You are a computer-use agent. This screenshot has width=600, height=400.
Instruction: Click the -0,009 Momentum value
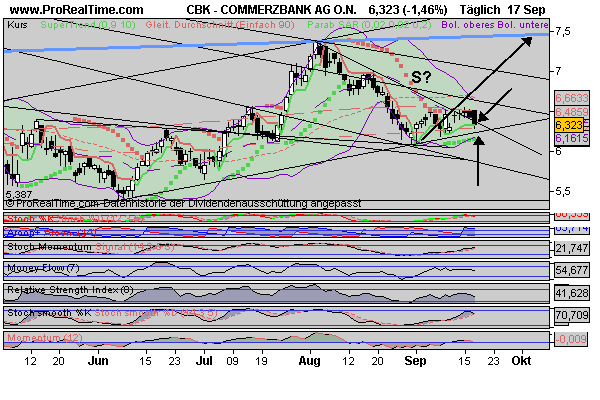click(x=571, y=339)
